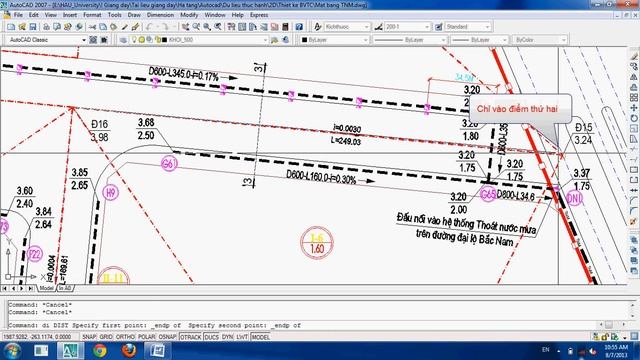Open the Modify menu
This screenshot has width=640, height=360.
[x=189, y=15]
